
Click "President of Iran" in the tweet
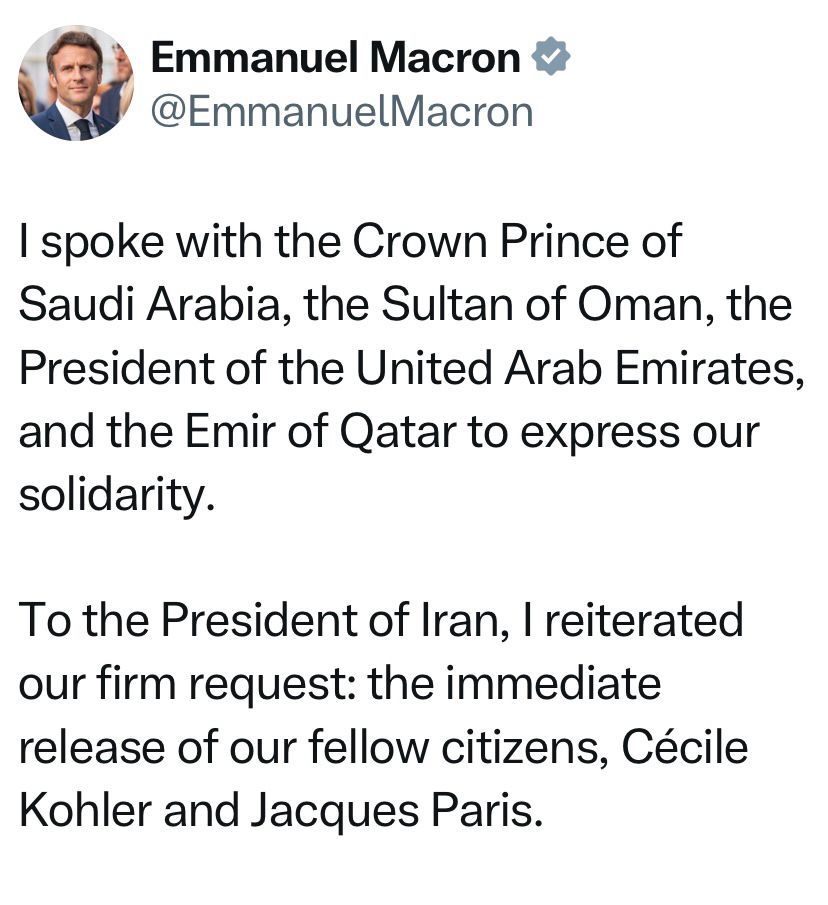[330, 620]
